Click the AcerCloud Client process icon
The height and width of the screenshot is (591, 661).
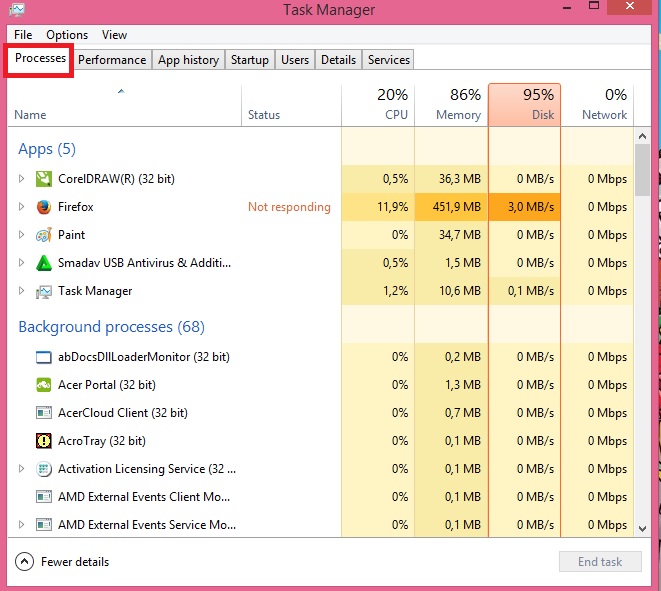(44, 413)
